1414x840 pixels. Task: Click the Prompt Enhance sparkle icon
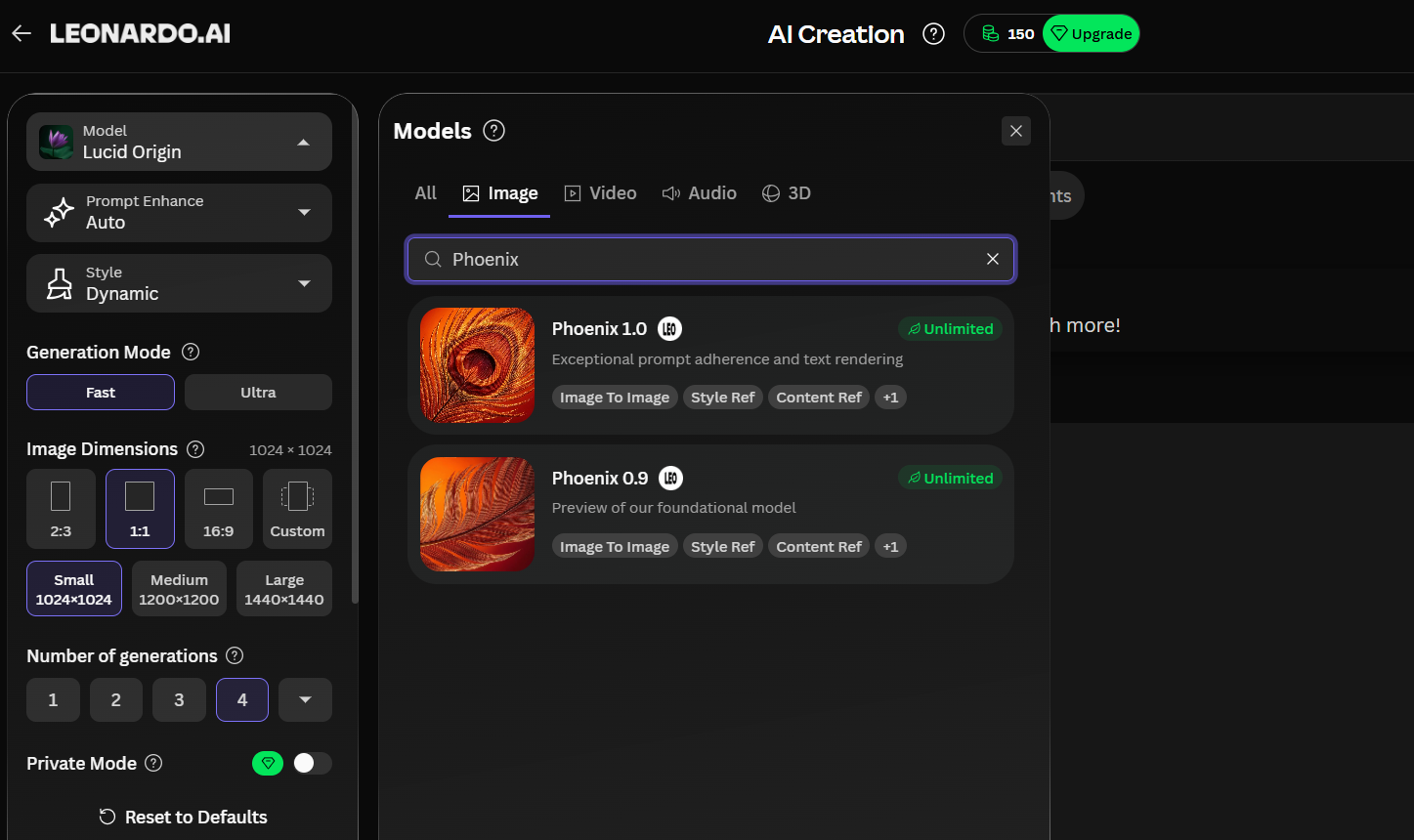click(x=60, y=212)
